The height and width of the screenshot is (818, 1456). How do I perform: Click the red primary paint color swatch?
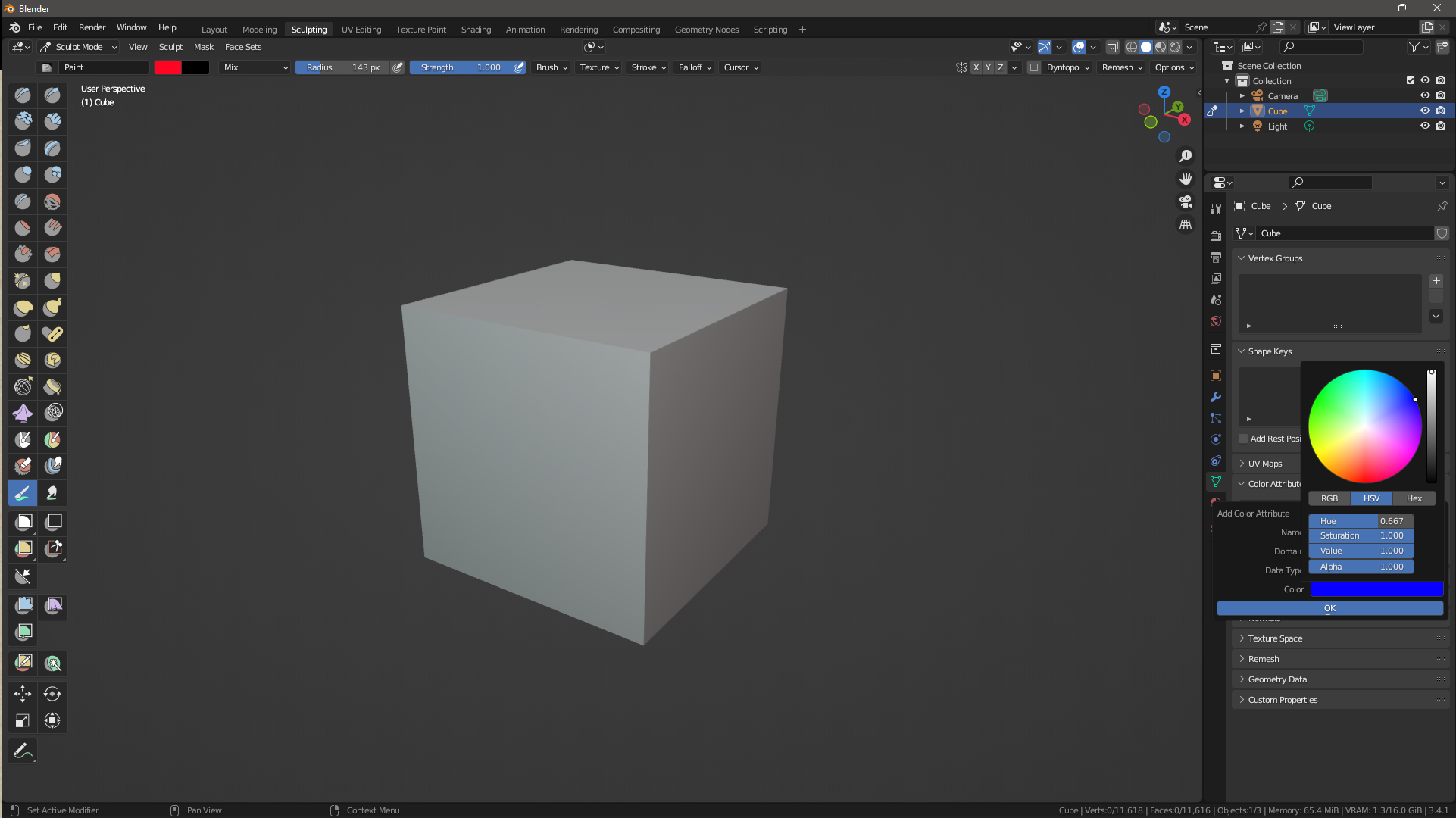[x=167, y=67]
